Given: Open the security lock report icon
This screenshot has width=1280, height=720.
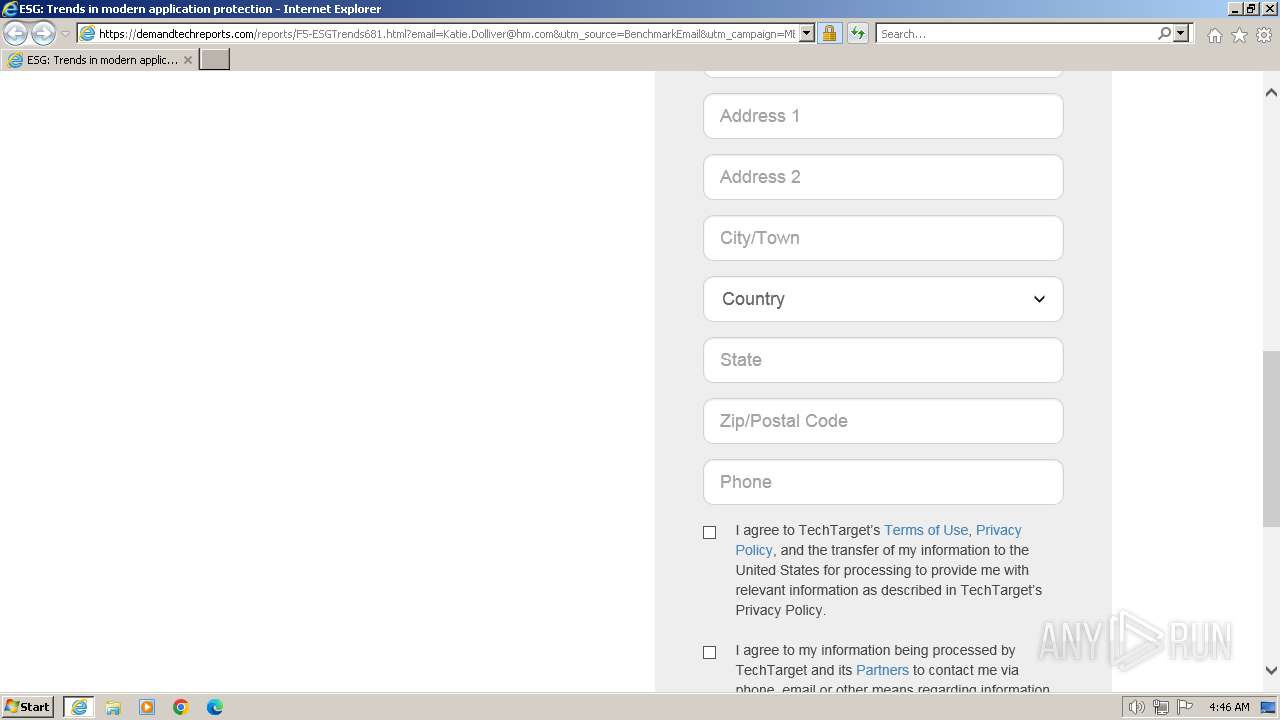Looking at the screenshot, I should pos(829,34).
